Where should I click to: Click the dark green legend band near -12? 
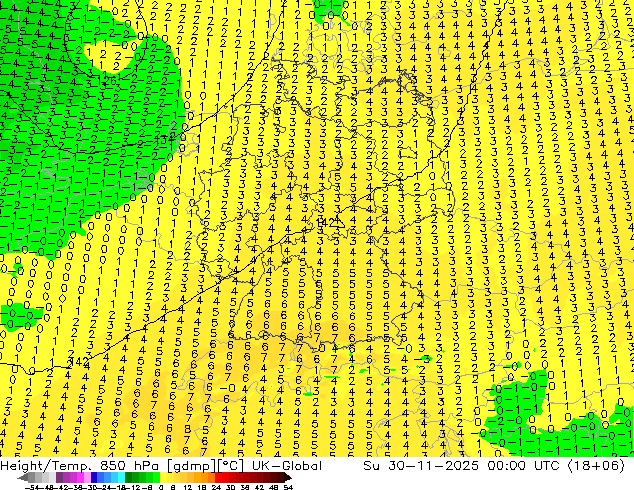point(128,478)
